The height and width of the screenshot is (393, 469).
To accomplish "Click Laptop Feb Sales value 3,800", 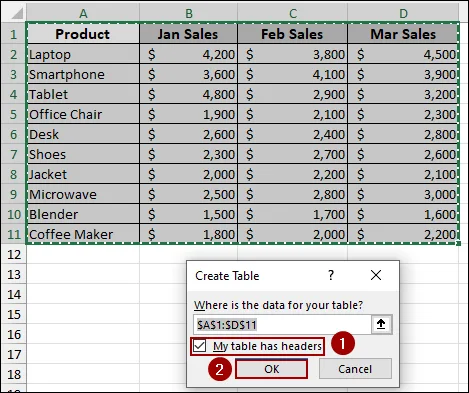I will (292, 54).
